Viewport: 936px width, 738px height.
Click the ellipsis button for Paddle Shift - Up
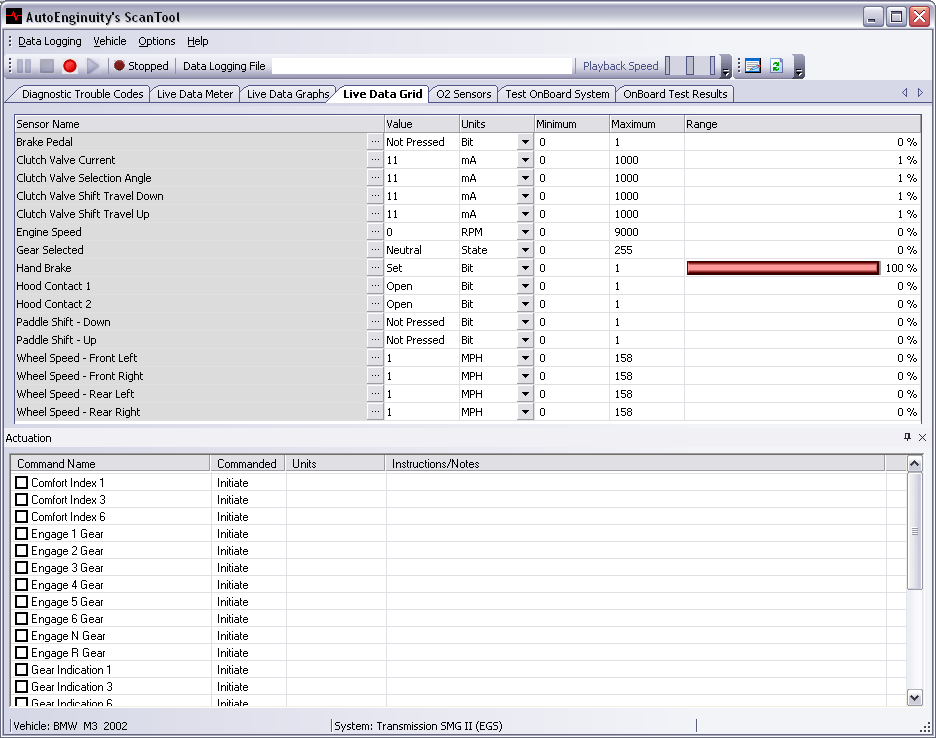[375, 339]
